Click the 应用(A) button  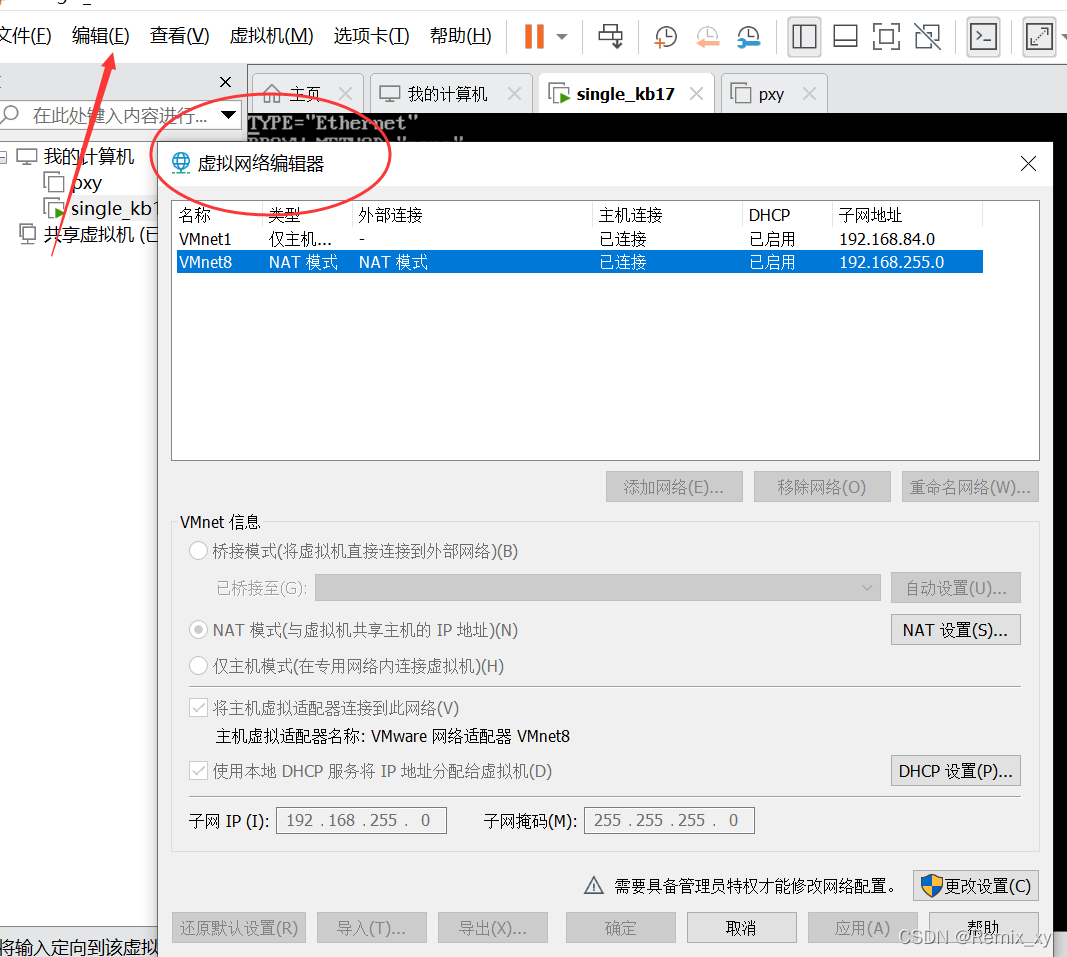[x=863, y=928]
